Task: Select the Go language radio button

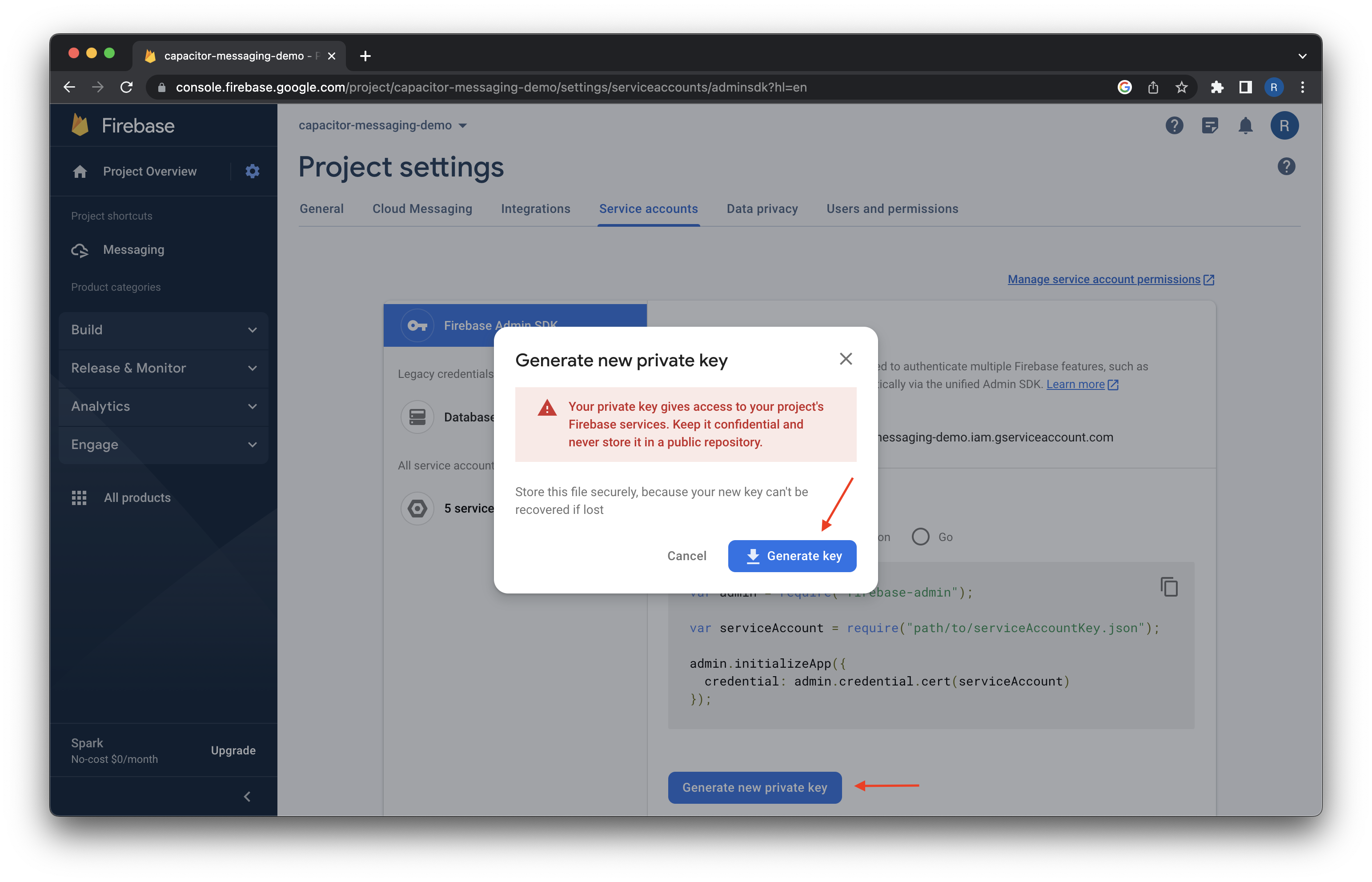Action: [x=920, y=536]
